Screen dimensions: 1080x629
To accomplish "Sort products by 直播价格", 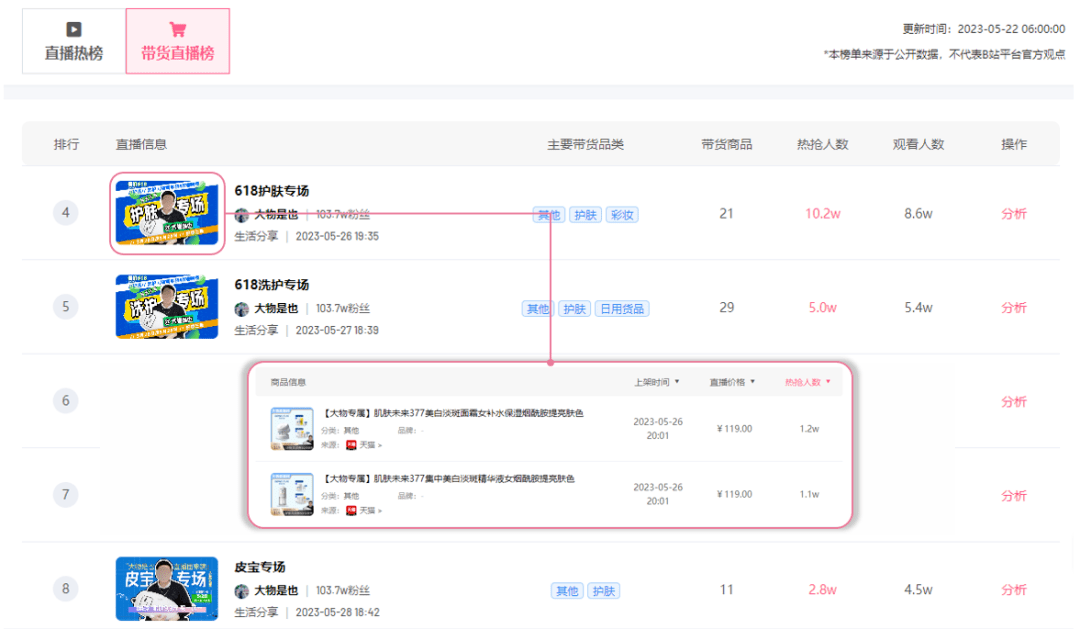I will (732, 382).
